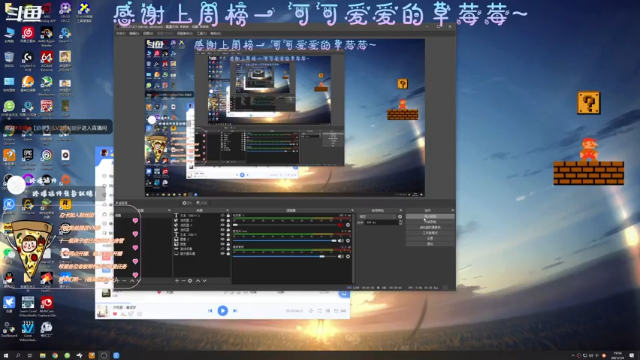Open Filters for the selected source
The height and width of the screenshot is (360, 640).
202,203
